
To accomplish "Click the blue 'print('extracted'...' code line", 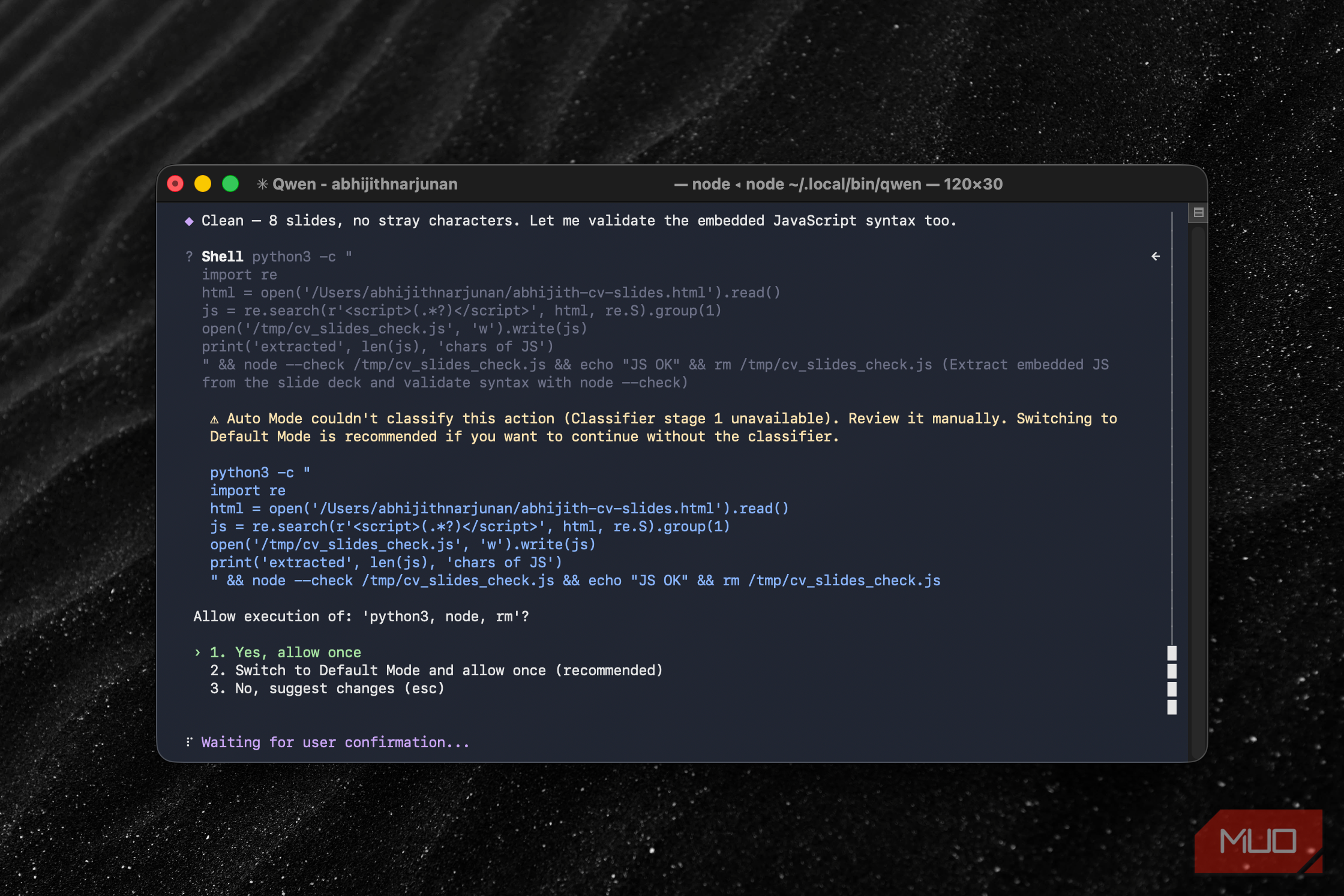I will pyautogui.click(x=386, y=563).
